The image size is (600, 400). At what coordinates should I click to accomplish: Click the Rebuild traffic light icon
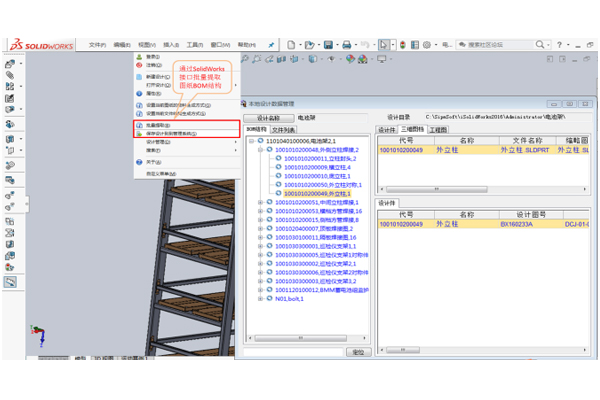point(403,45)
